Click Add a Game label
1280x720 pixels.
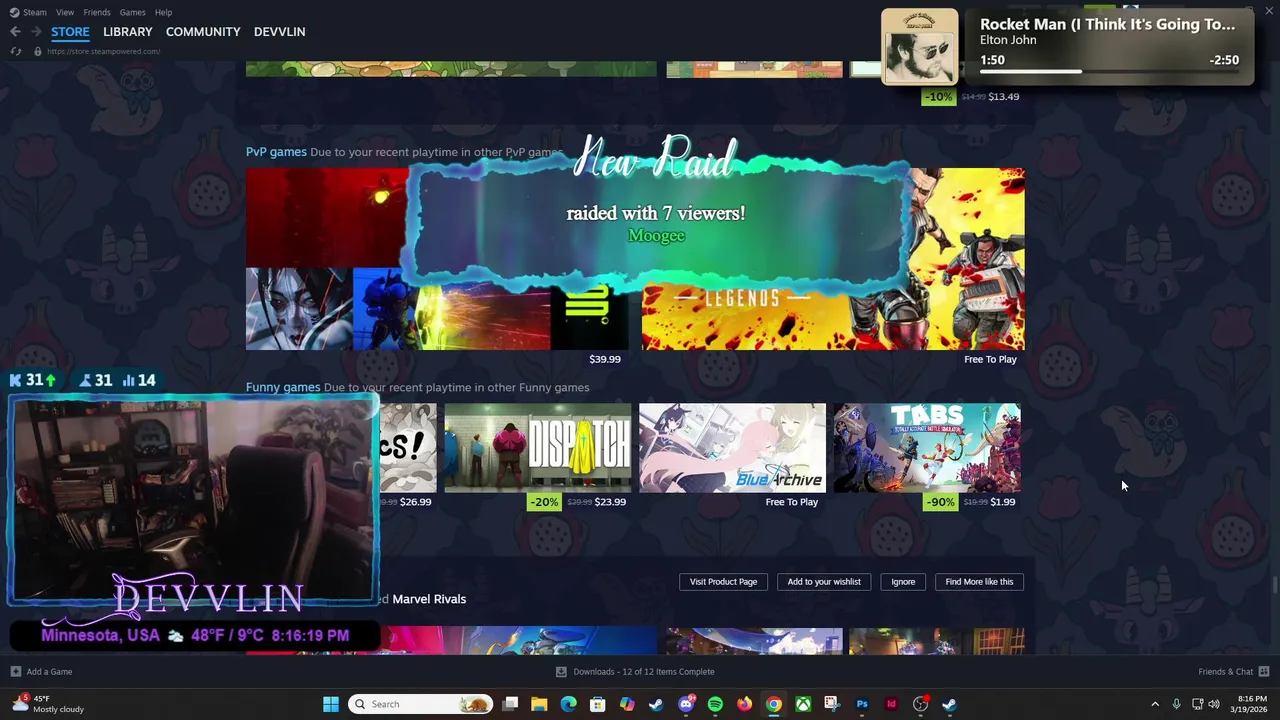tap(49, 672)
